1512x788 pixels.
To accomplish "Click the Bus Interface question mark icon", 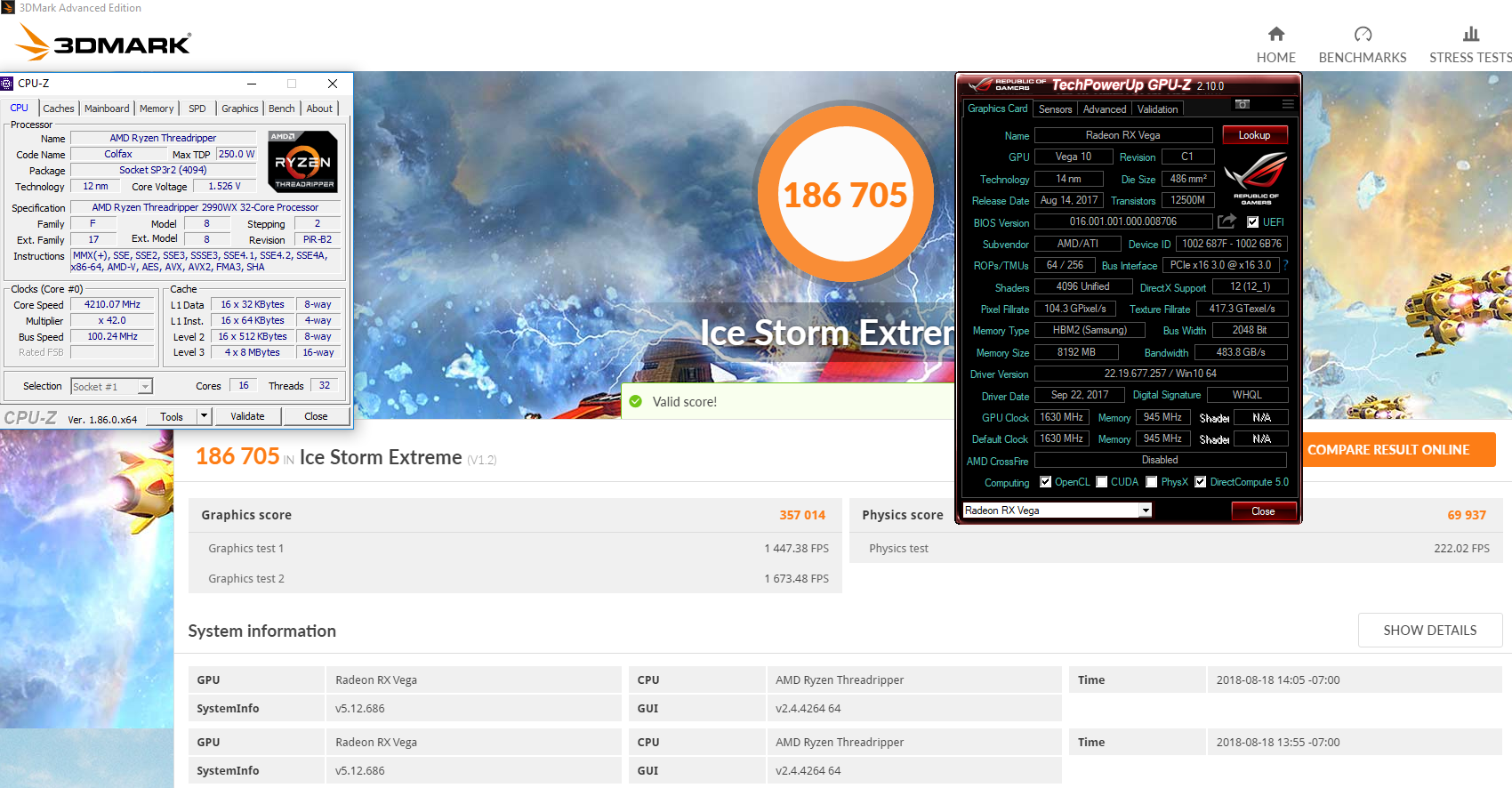I will 1285,265.
